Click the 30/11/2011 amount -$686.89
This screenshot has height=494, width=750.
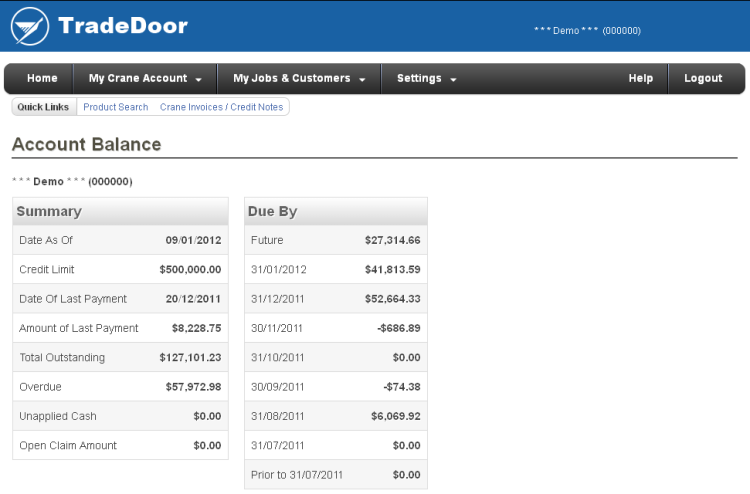[x=399, y=328]
